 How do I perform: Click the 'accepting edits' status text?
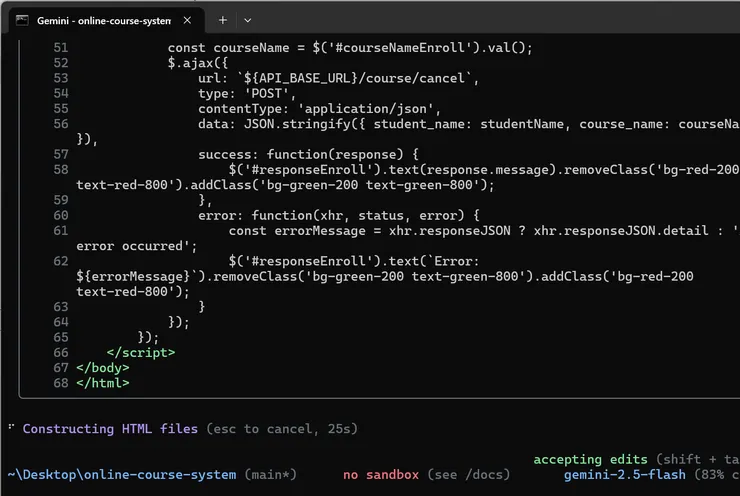[590, 459]
